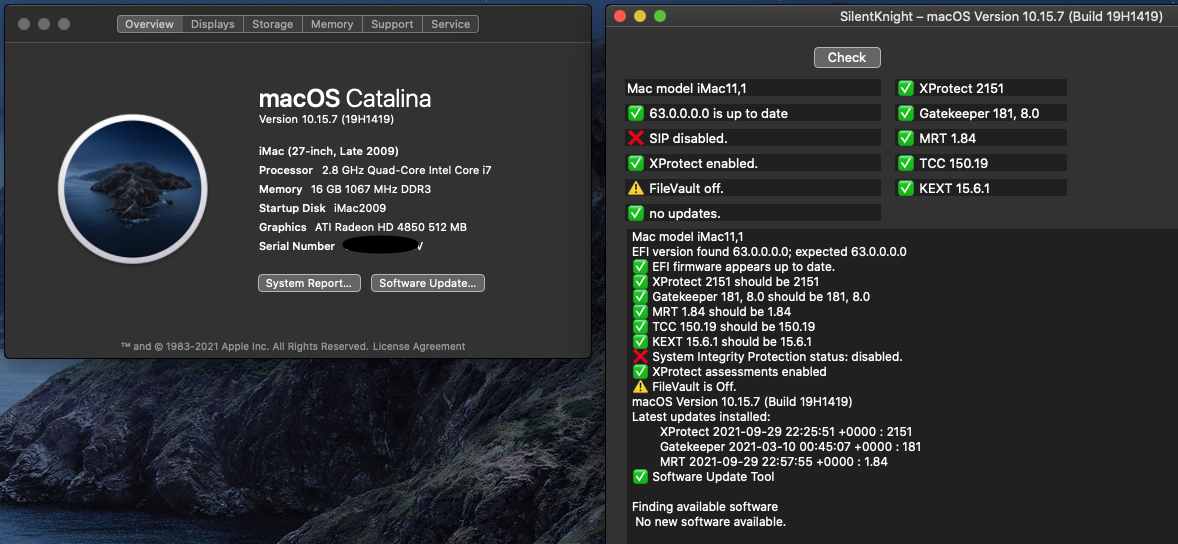Click the log check beside Software Update Tool
This screenshot has width=1178, height=544.
pos(640,477)
